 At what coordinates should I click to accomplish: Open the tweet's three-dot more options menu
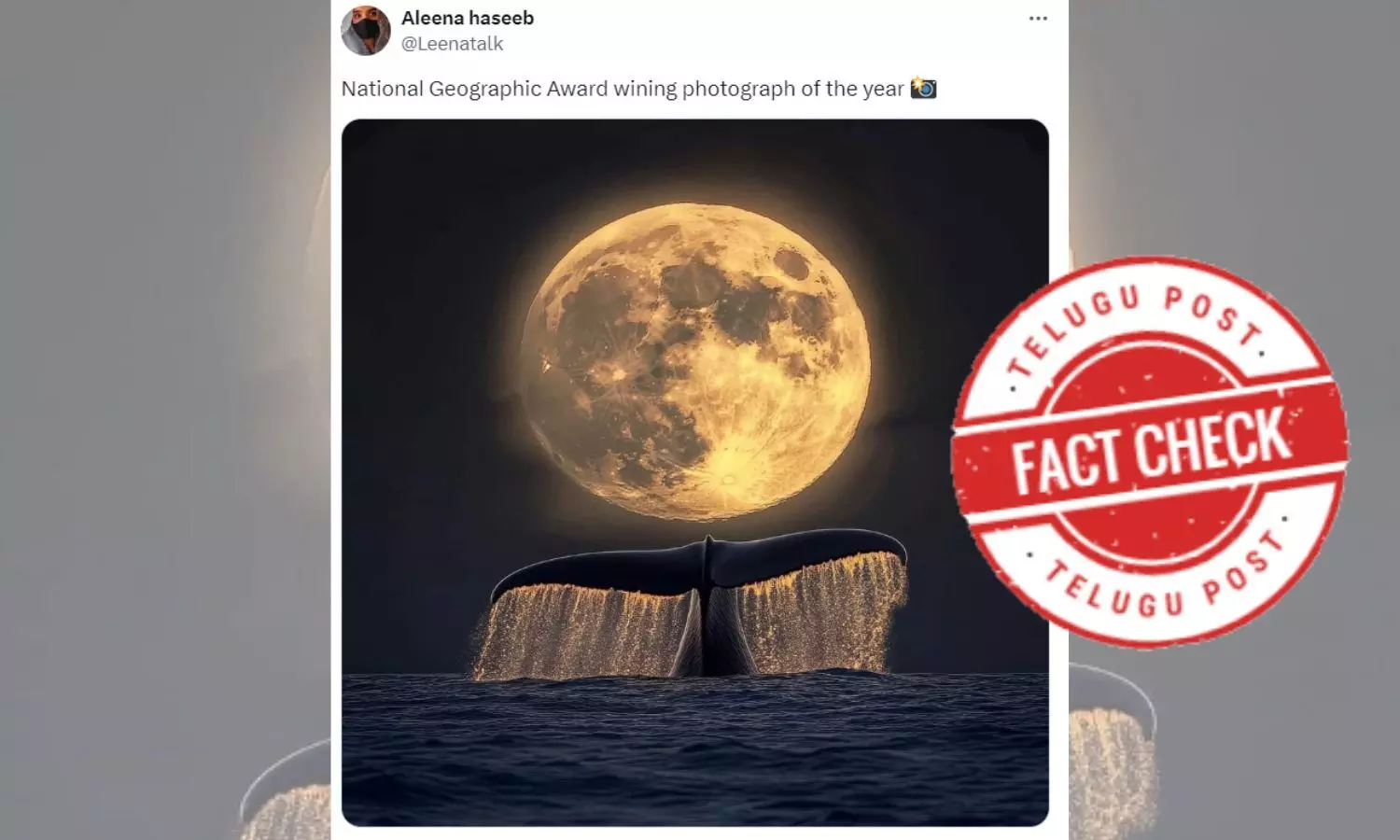(x=1038, y=19)
